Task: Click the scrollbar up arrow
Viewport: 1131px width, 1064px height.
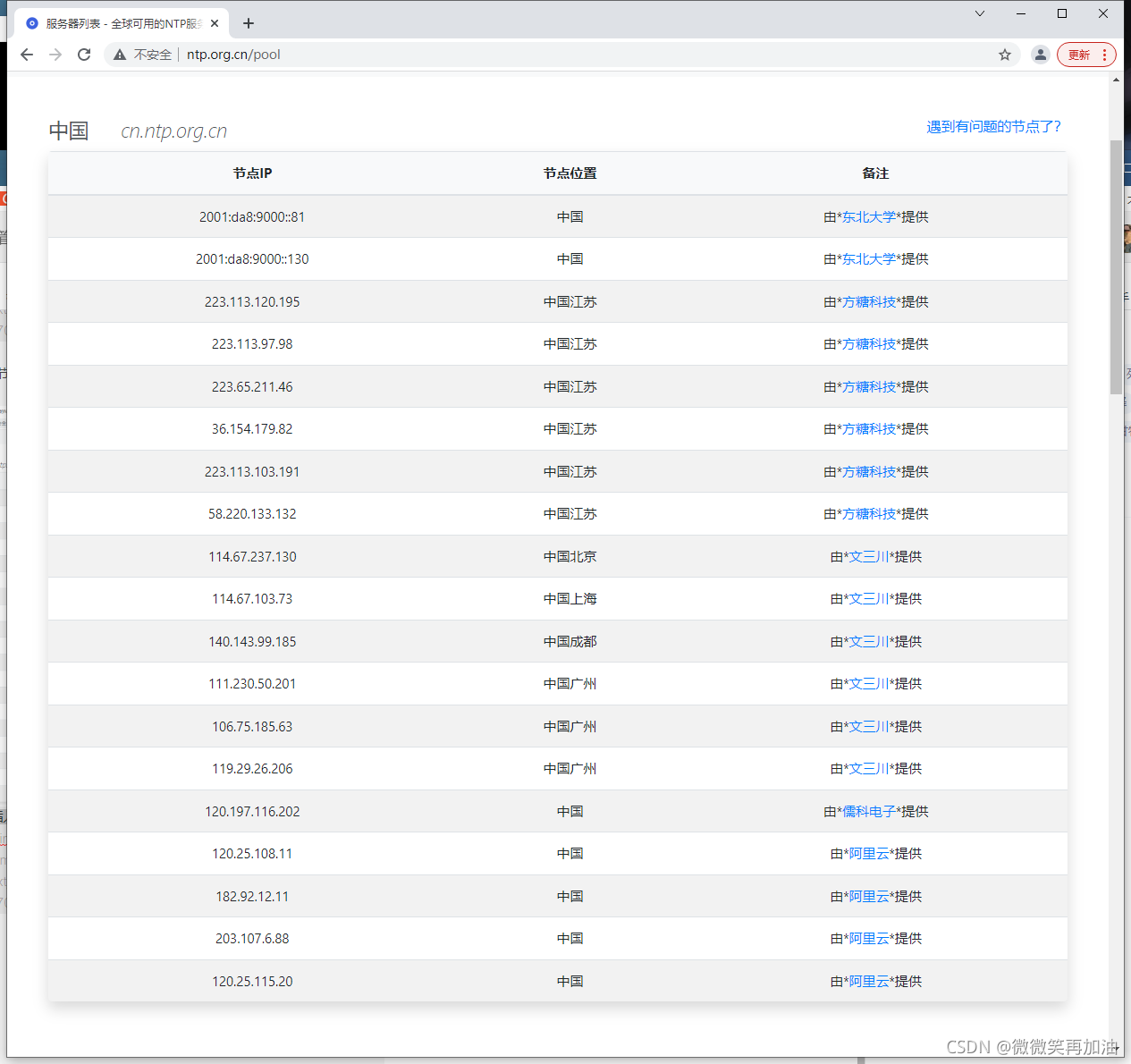Action: pyautogui.click(x=1116, y=80)
